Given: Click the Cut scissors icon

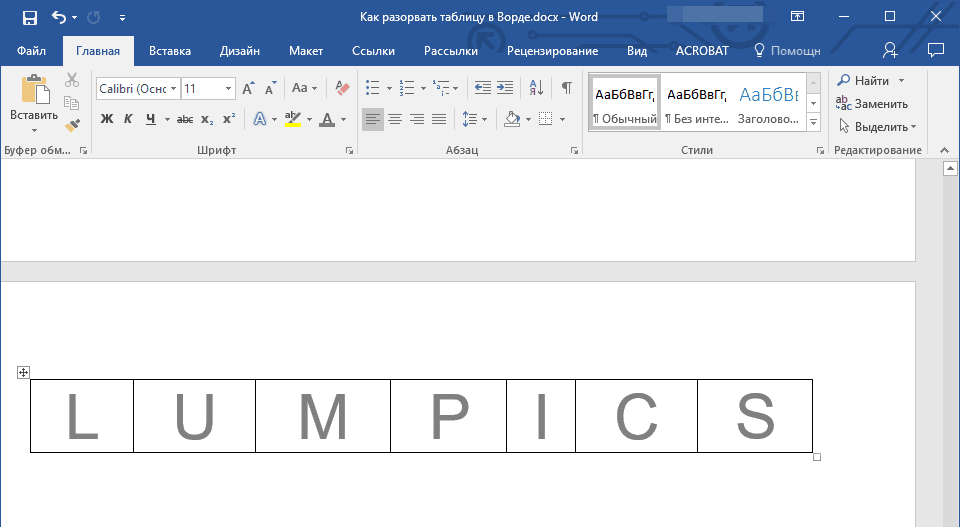Looking at the screenshot, I should coord(71,81).
